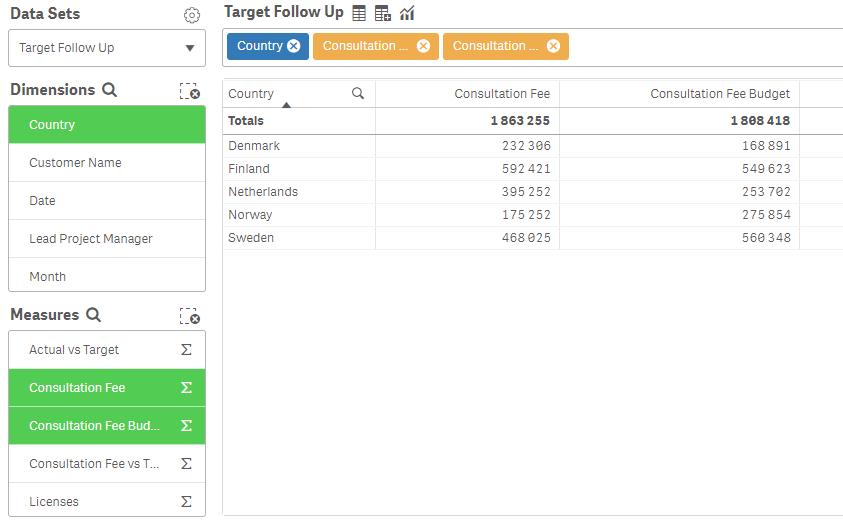Remove the second Consultation chip
This screenshot has height=523, width=843.
point(553,46)
